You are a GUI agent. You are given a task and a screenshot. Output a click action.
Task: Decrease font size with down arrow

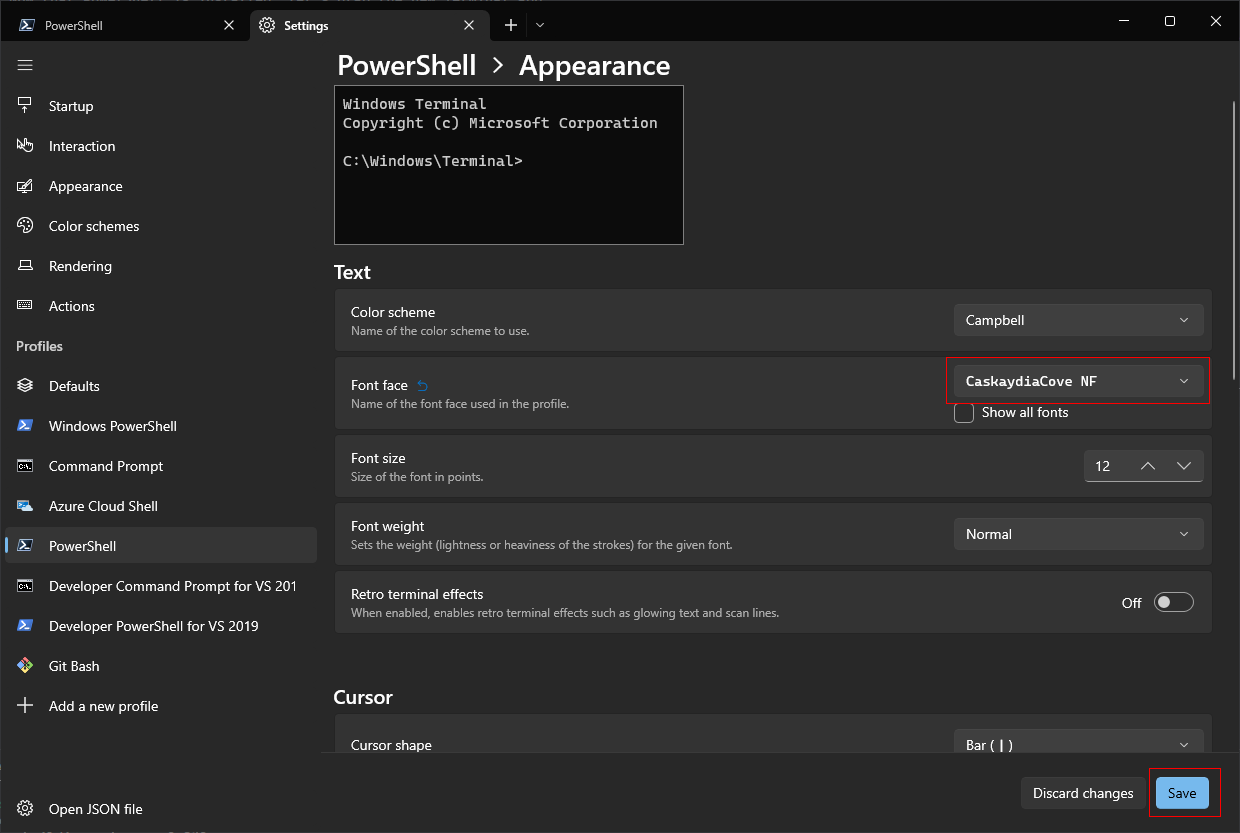(1184, 466)
